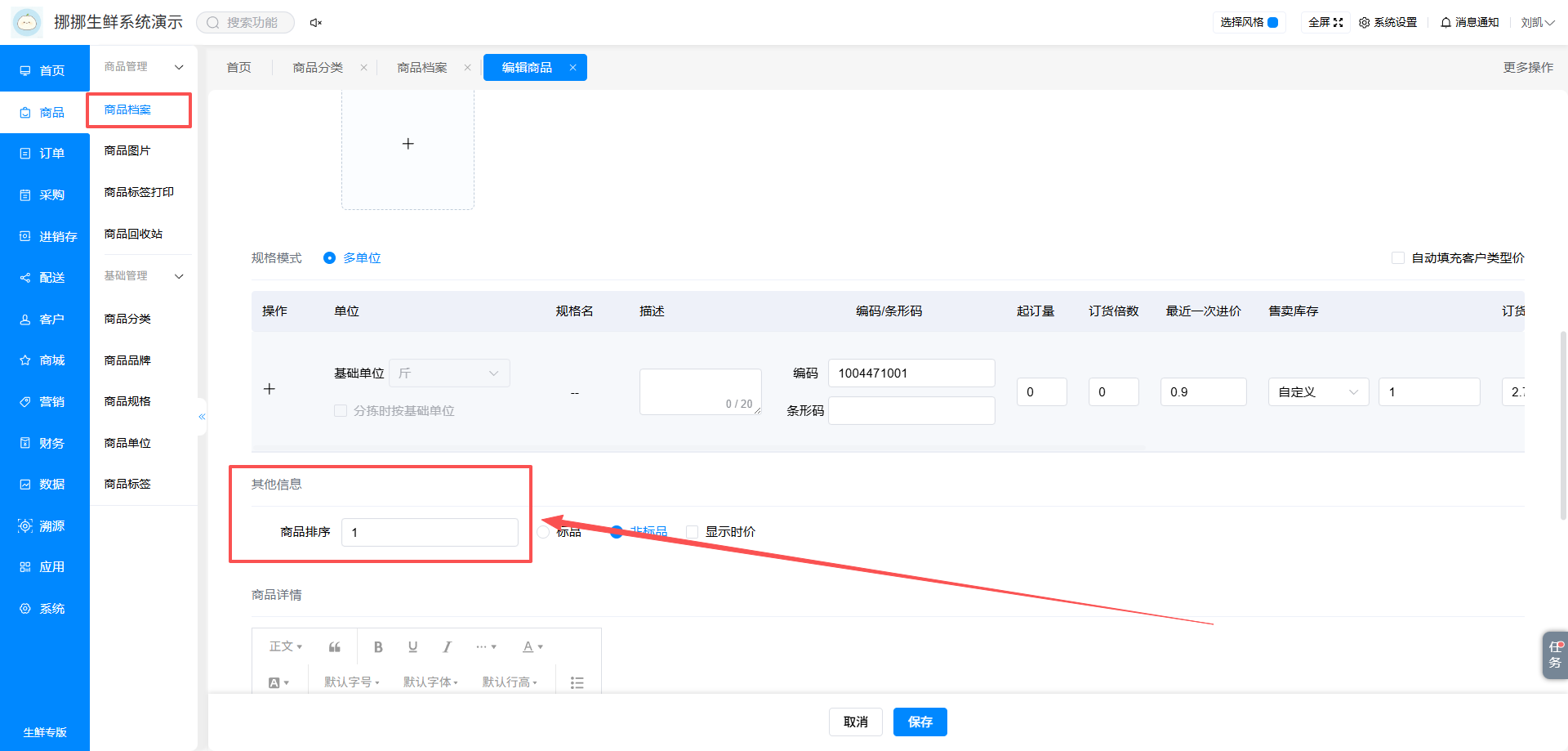Click the mute speaker icon in header
Viewport: 1568px width, 751px height.
[x=315, y=23]
